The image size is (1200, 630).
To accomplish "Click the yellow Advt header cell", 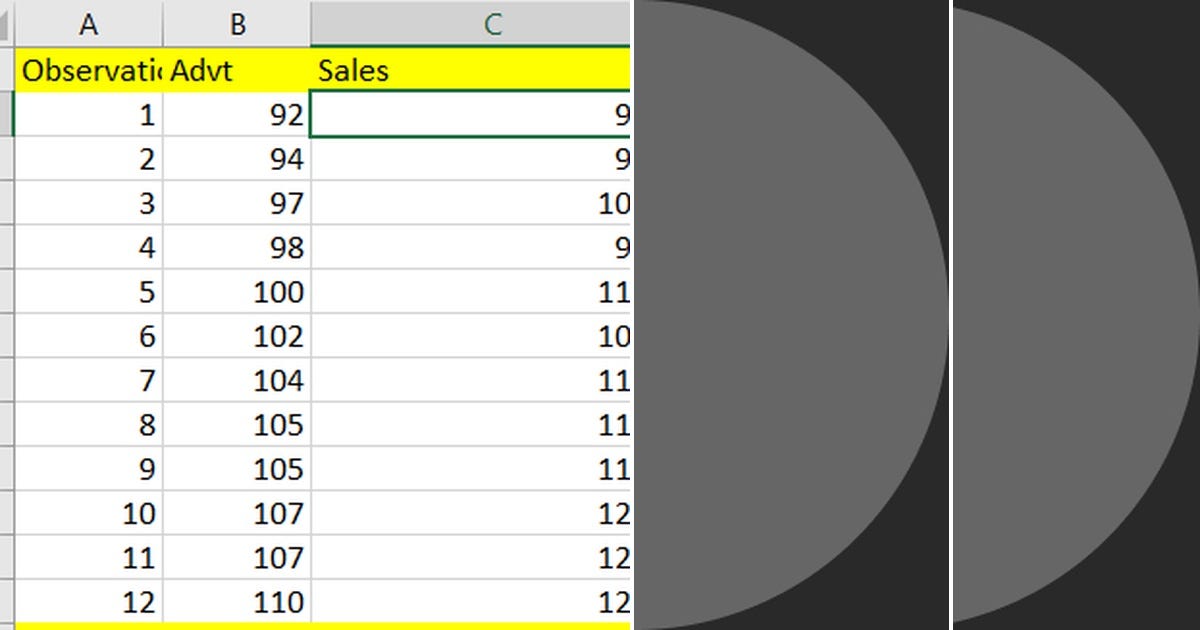I will pyautogui.click(x=237, y=70).
